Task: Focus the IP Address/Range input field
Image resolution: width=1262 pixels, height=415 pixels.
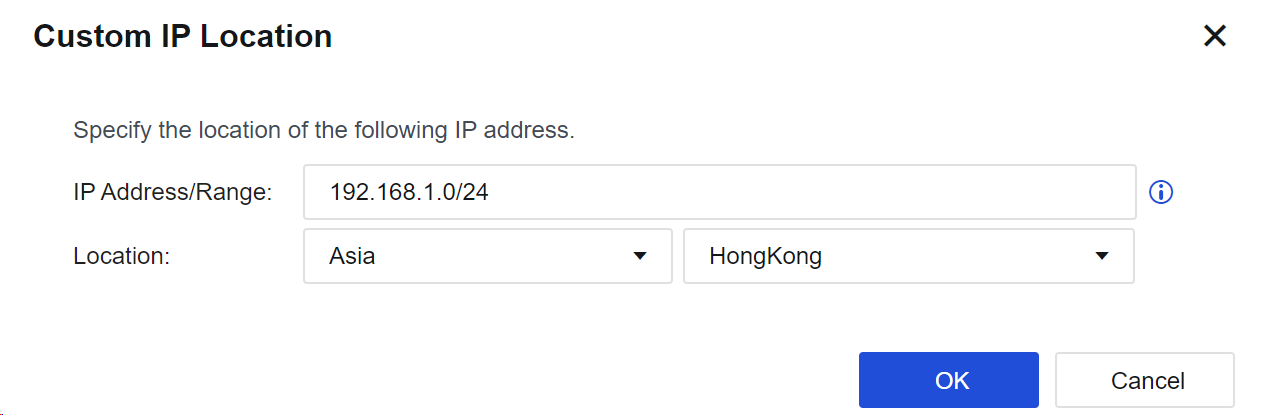Action: [x=720, y=192]
